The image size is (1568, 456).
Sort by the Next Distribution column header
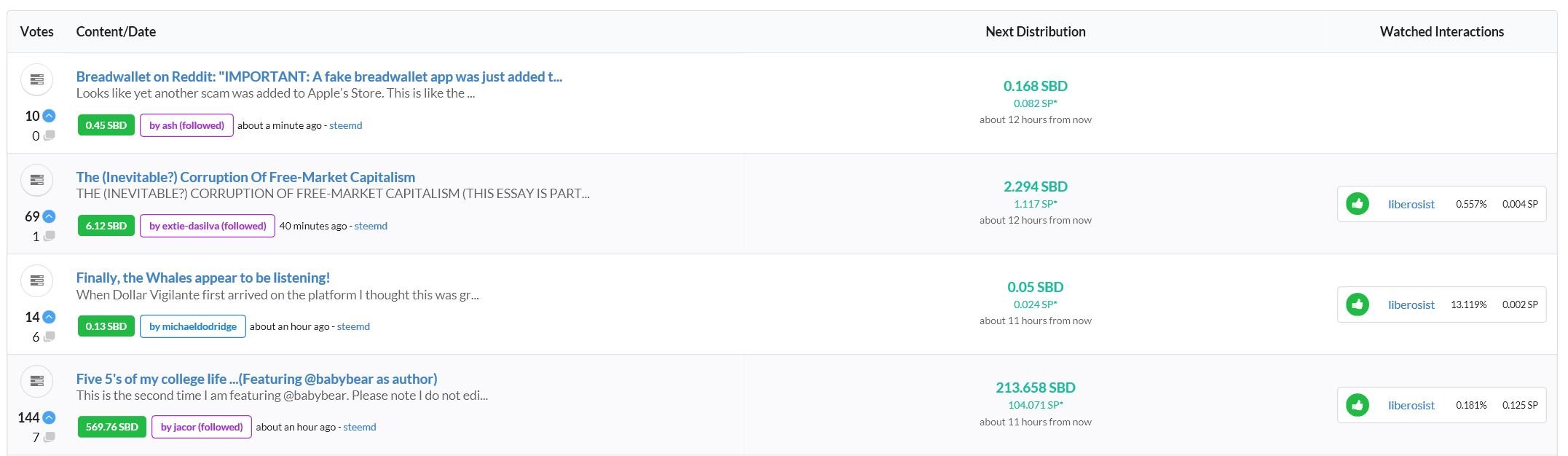tap(1035, 31)
